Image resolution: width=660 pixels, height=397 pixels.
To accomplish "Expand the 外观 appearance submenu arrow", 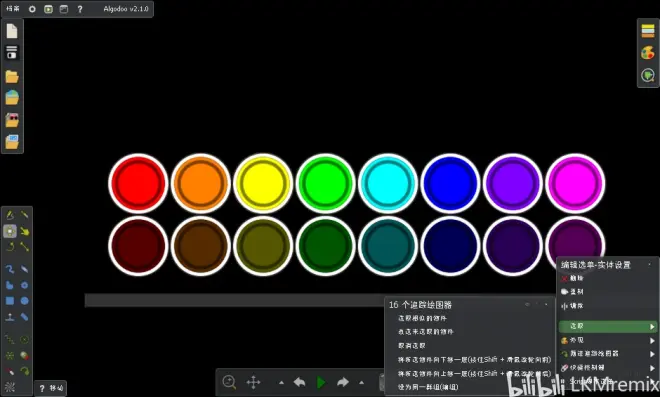I will tap(652, 340).
